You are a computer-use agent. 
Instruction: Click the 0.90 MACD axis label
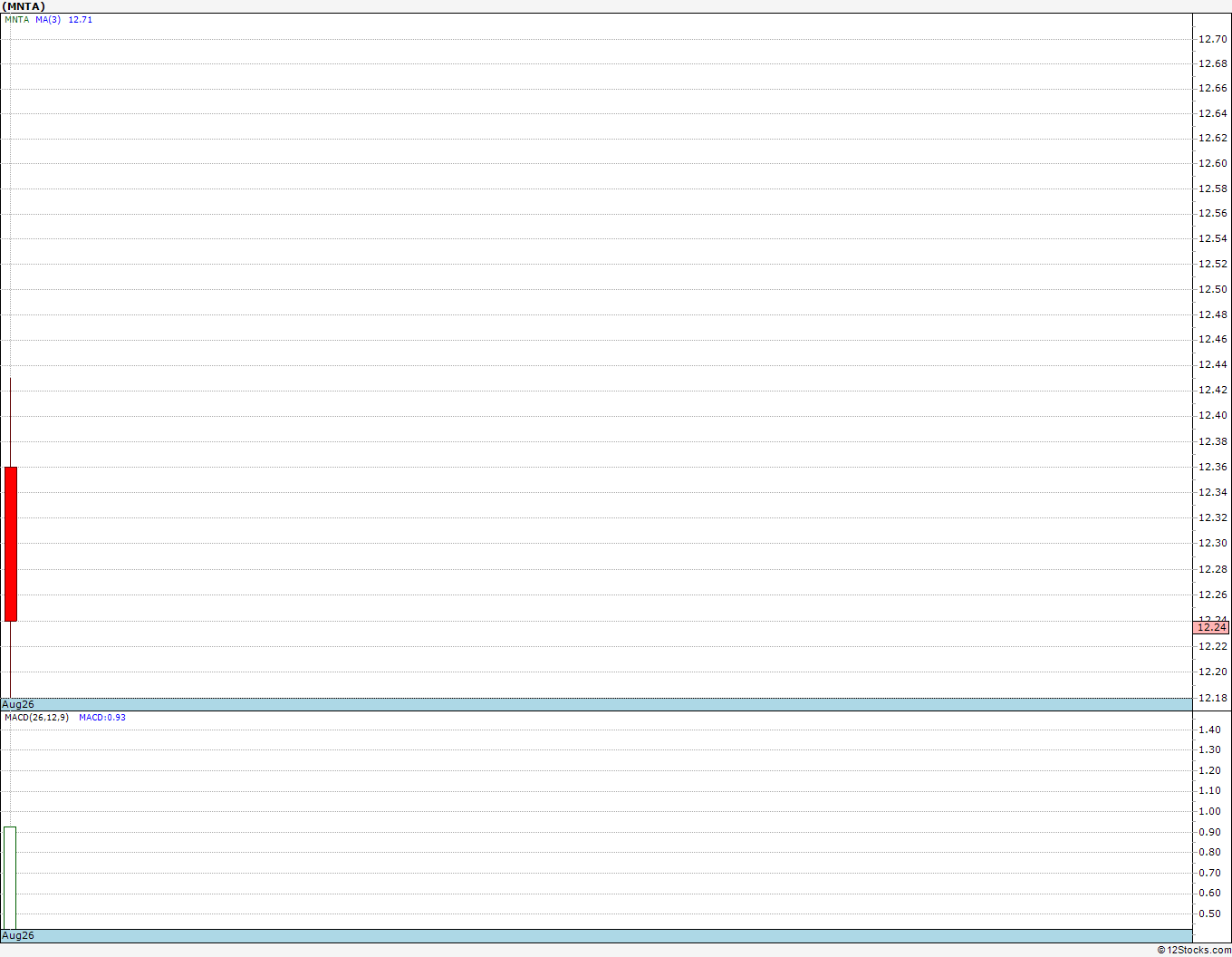click(x=1209, y=832)
